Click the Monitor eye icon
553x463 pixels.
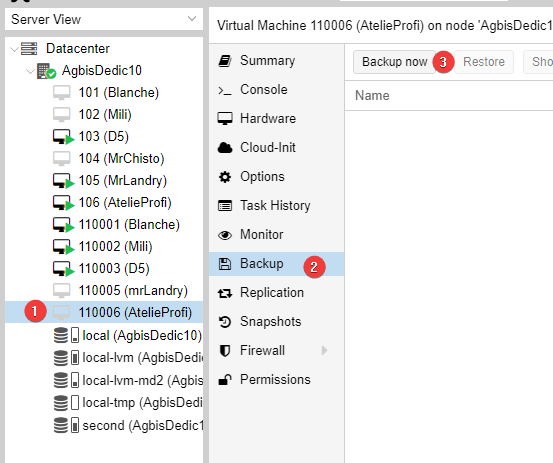pos(225,235)
